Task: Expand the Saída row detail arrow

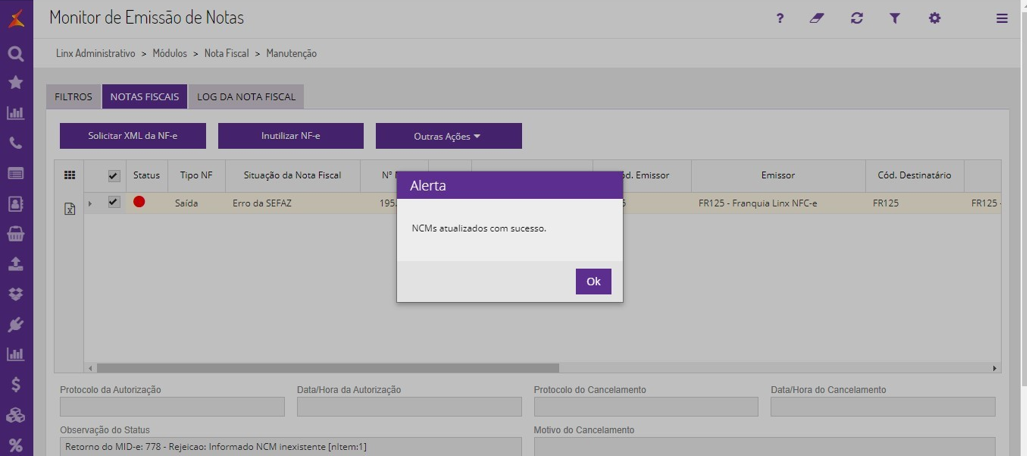Action: [x=90, y=204]
